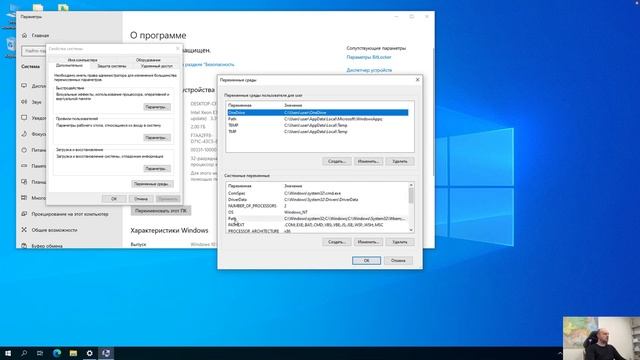Click the Планшет tablet icon in sidebar
640x360 pixels.
click(x=24, y=182)
